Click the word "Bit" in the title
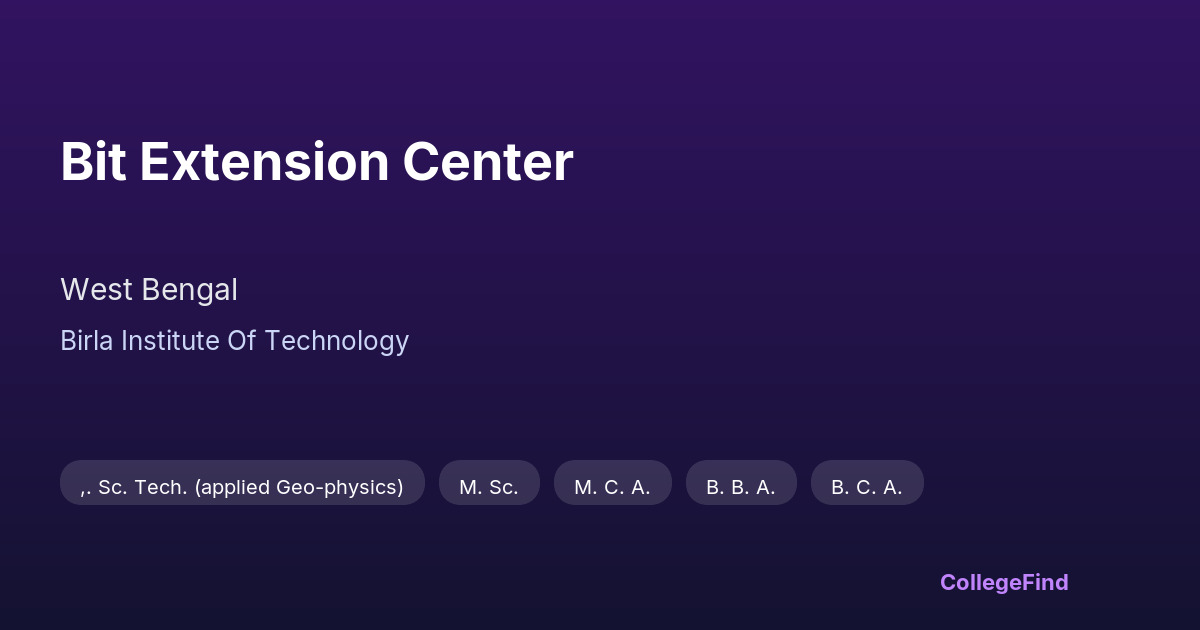 coord(92,162)
